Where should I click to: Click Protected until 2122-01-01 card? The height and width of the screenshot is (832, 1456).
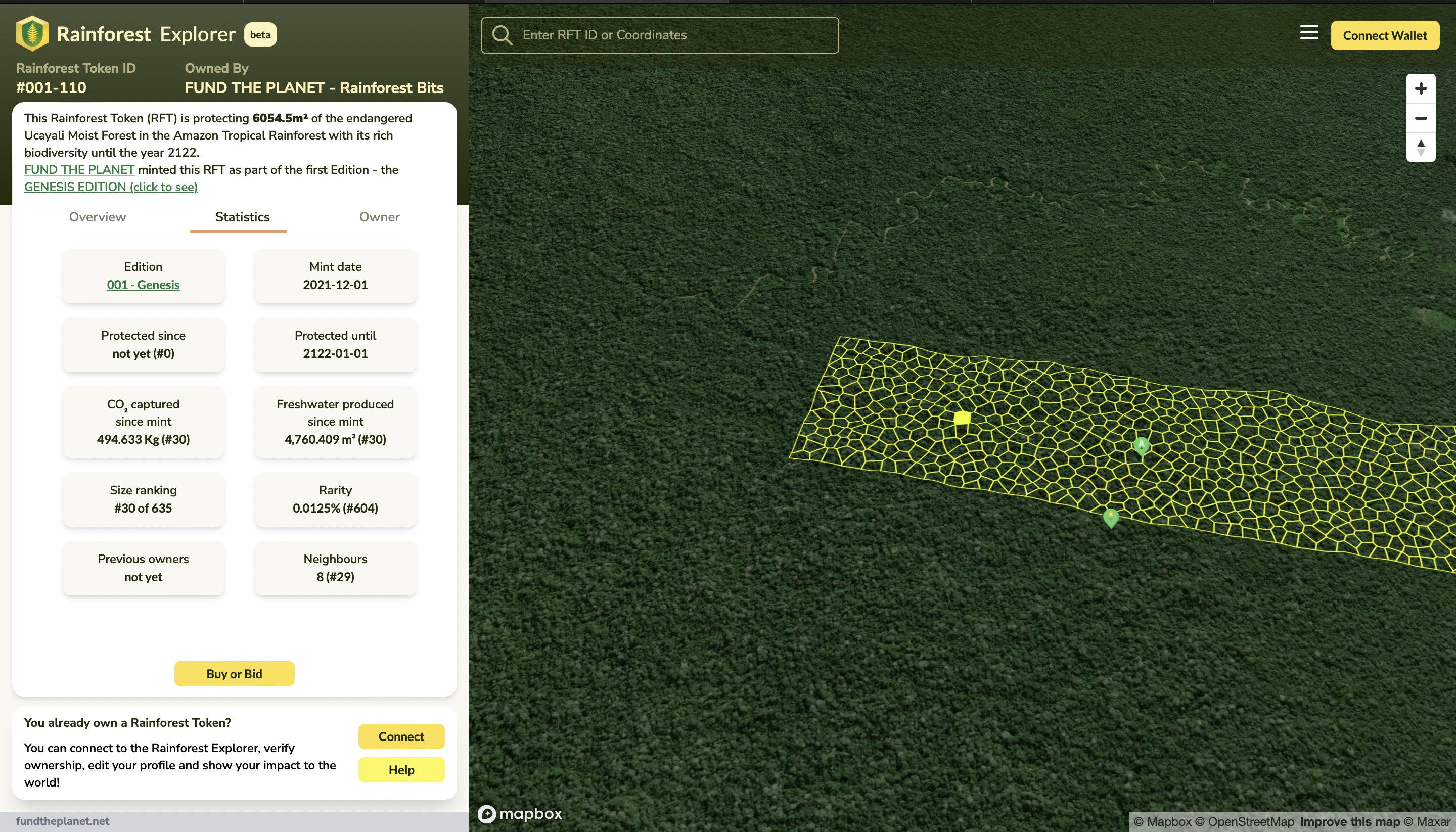(x=335, y=345)
